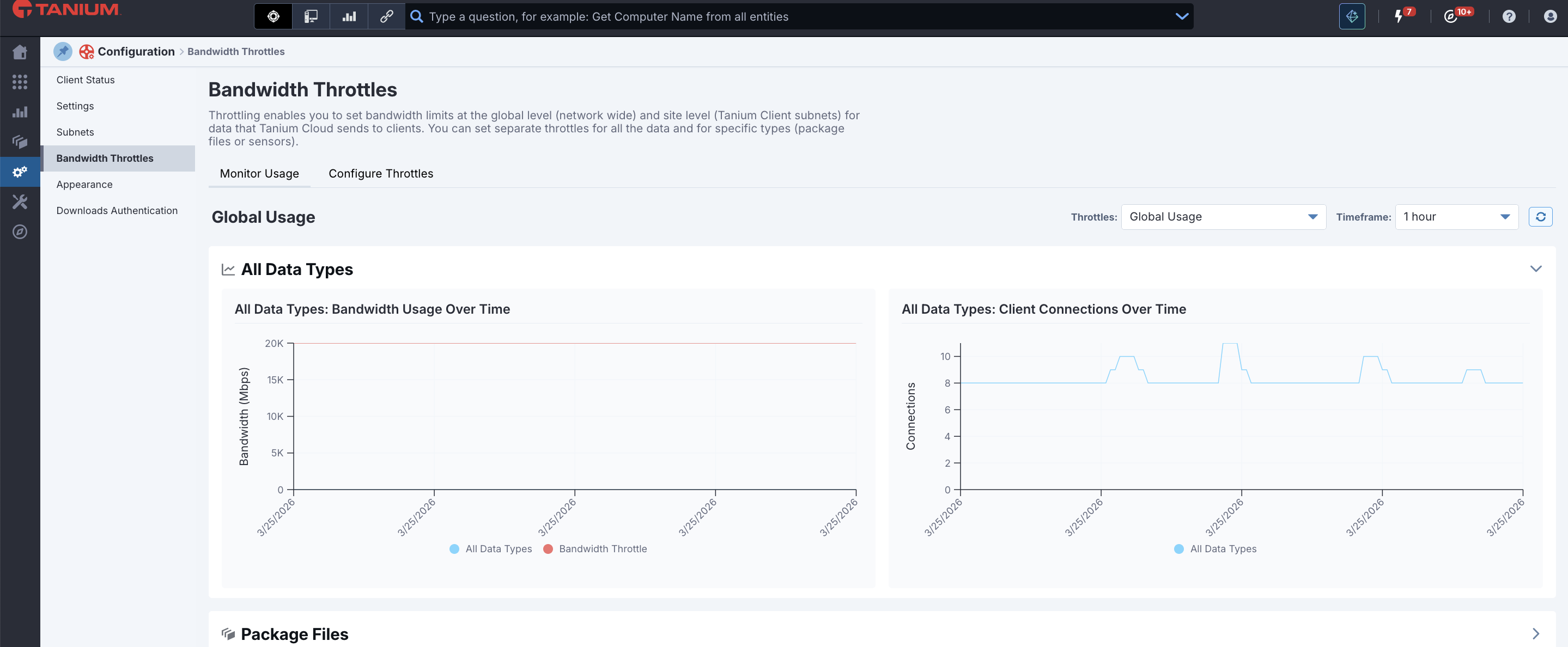This screenshot has width=1568, height=647.
Task: Expand the Package Files section
Action: point(1535,633)
